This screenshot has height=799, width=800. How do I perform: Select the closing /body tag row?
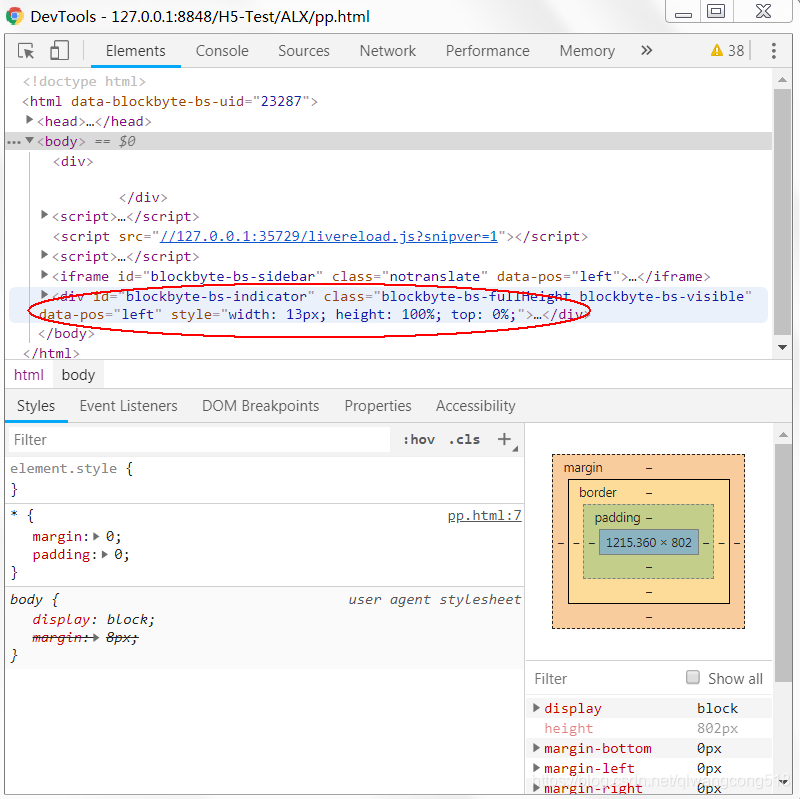[66, 333]
